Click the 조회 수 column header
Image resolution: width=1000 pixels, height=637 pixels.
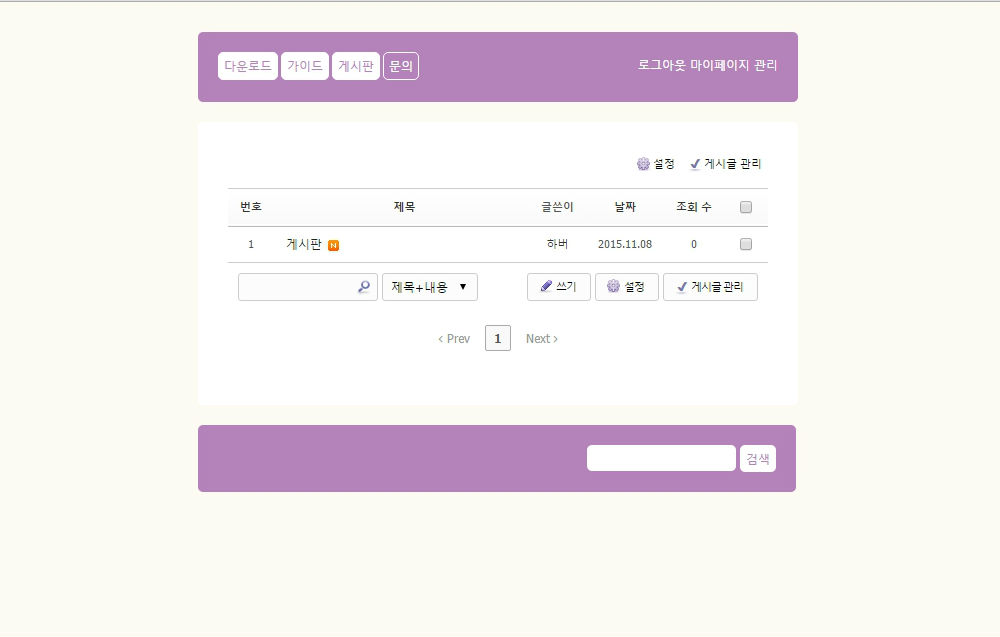(x=694, y=207)
